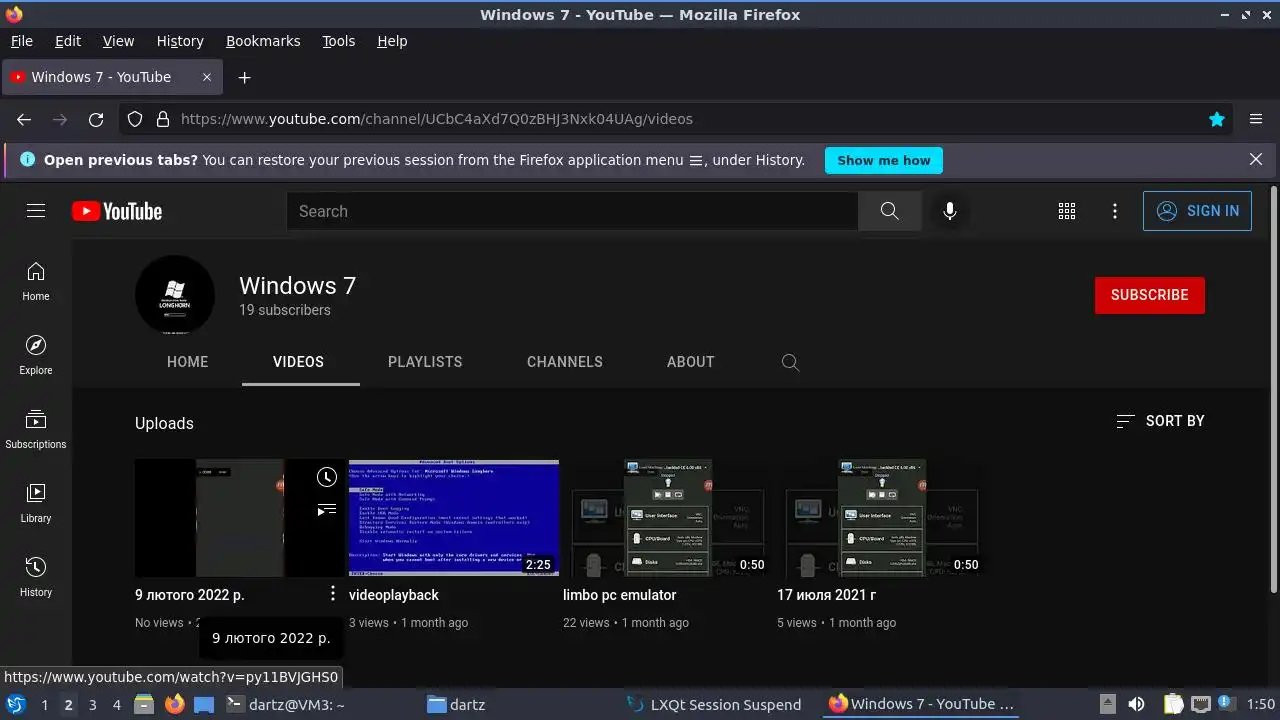
Task: Open the YouTube apps grid
Action: [x=1067, y=211]
